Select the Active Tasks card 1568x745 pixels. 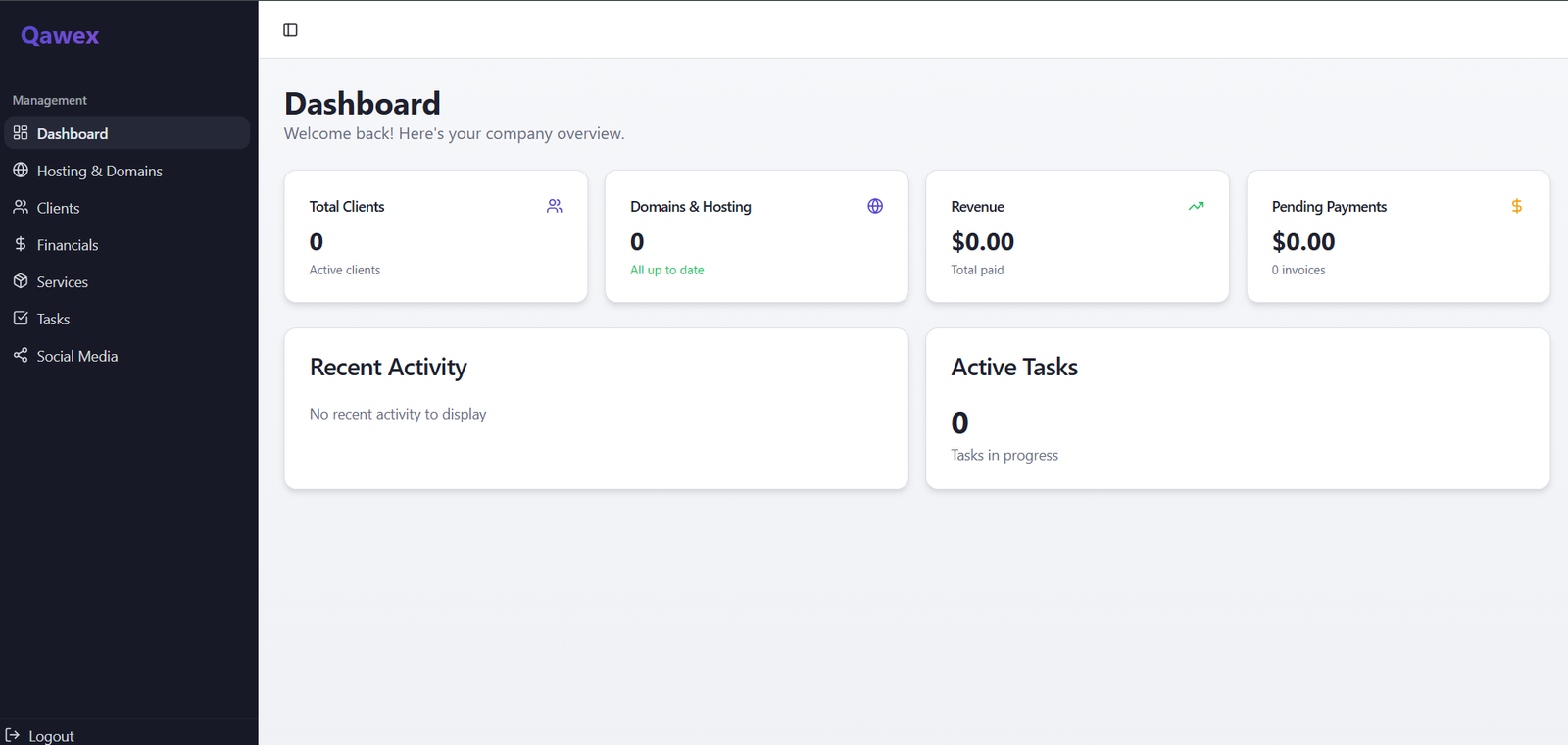1237,408
